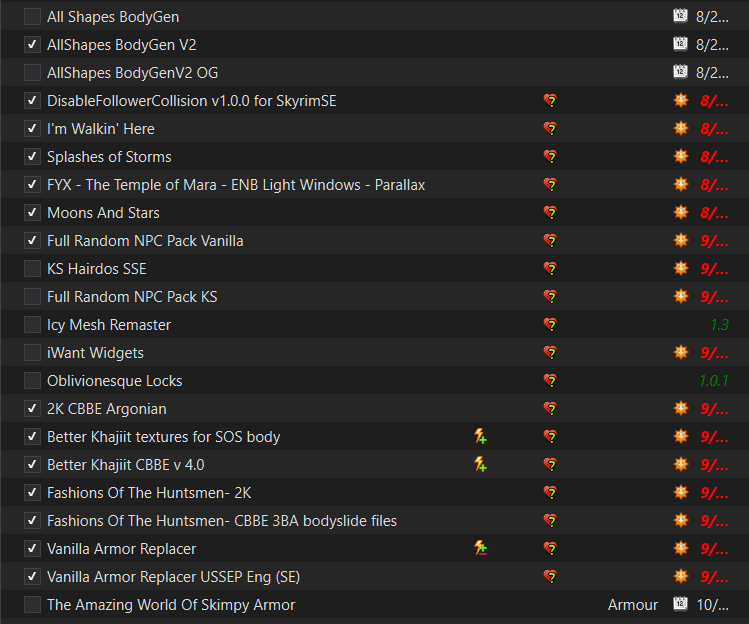Screen dimensions: 749x624
Task: Select the 2K CBBE Argonian mod name
Action: 107,409
